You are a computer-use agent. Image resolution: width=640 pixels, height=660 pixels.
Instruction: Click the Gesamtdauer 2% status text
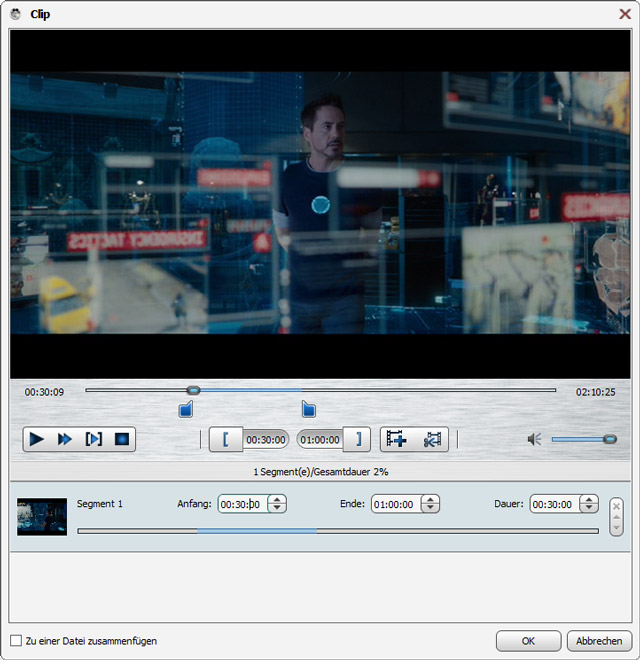[x=320, y=472]
